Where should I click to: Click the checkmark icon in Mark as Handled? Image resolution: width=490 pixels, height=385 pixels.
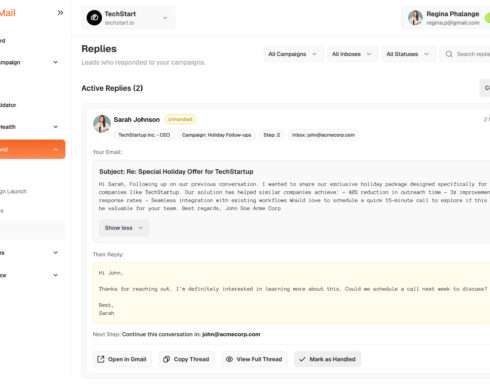(302, 359)
